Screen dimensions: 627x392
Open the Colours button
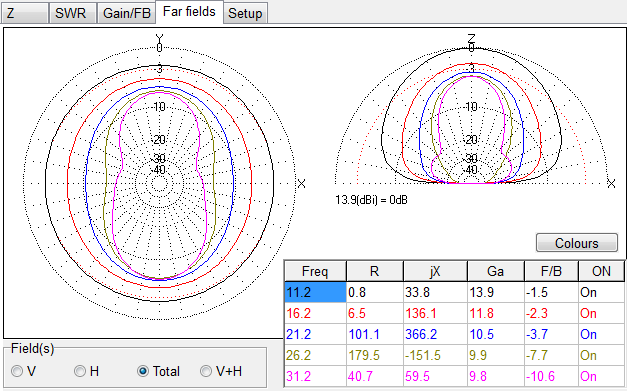[x=577, y=243]
